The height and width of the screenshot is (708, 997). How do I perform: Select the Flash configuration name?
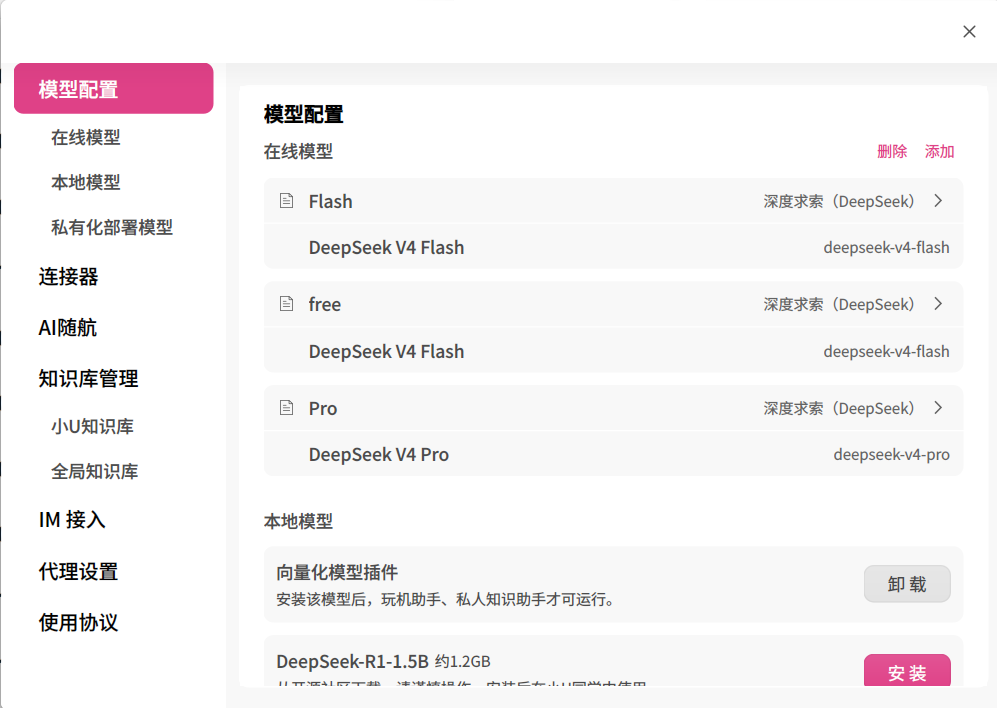click(331, 202)
